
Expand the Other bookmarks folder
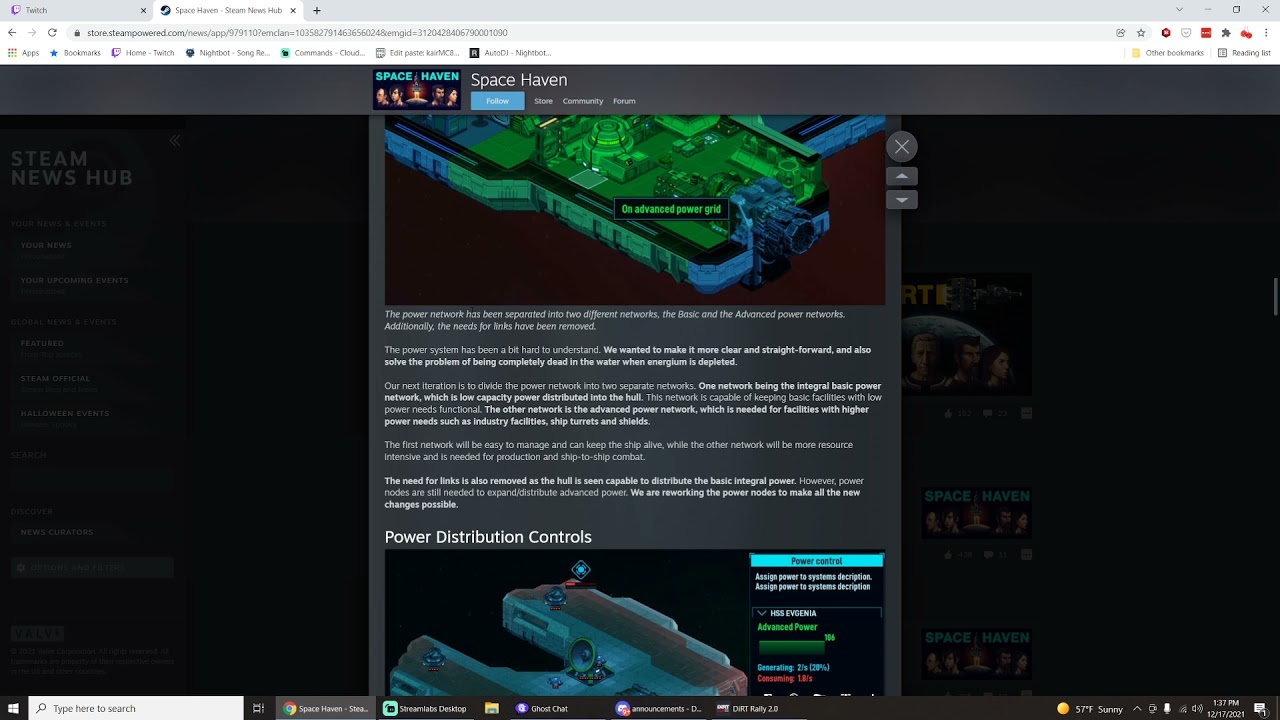tap(1168, 53)
